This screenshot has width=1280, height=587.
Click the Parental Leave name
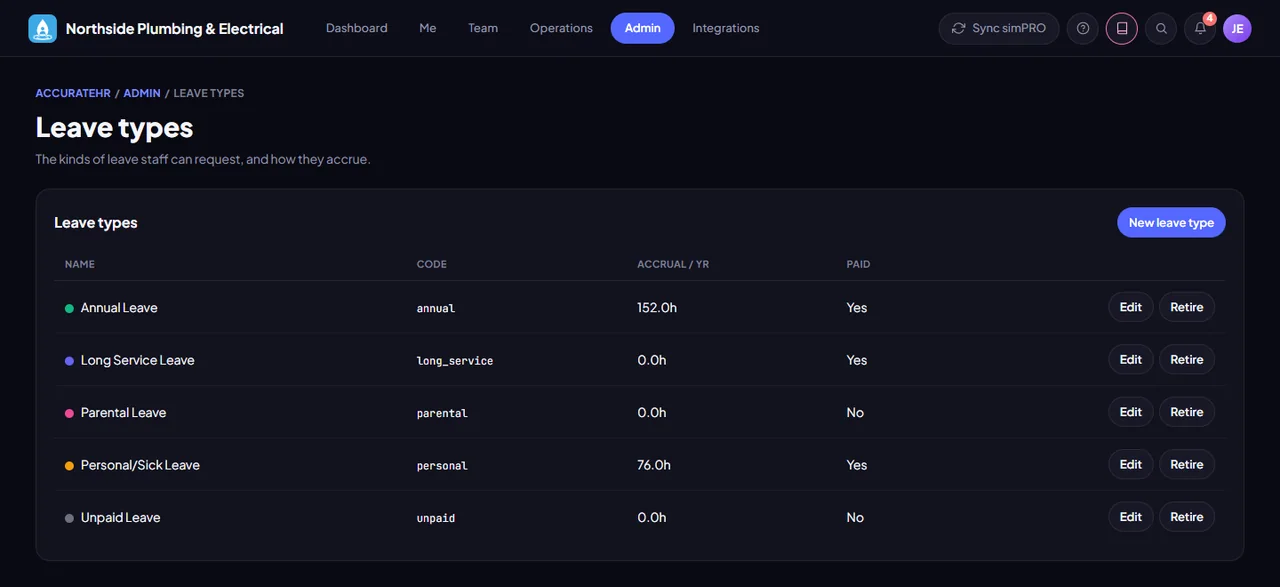pos(124,413)
